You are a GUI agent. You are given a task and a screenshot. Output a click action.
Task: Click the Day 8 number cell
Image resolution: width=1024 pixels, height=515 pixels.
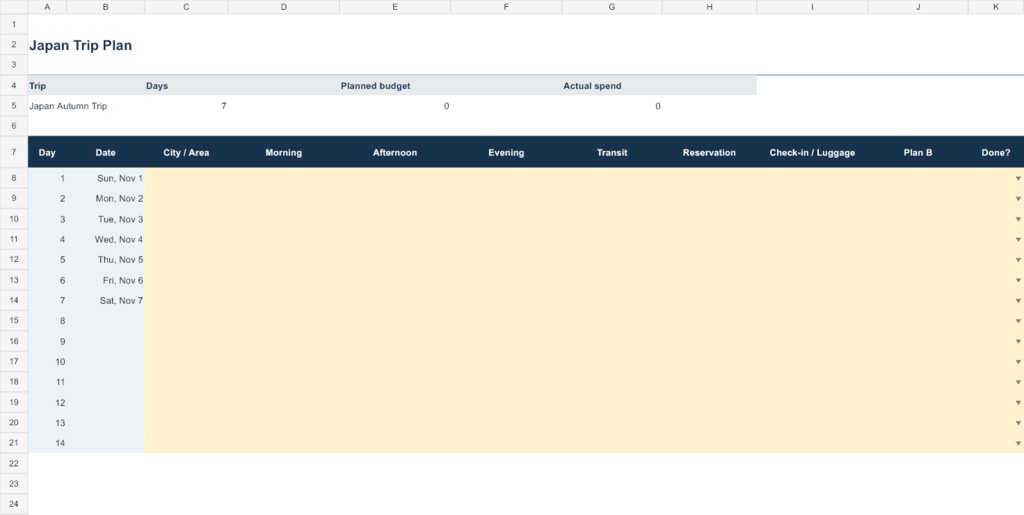tap(47, 321)
